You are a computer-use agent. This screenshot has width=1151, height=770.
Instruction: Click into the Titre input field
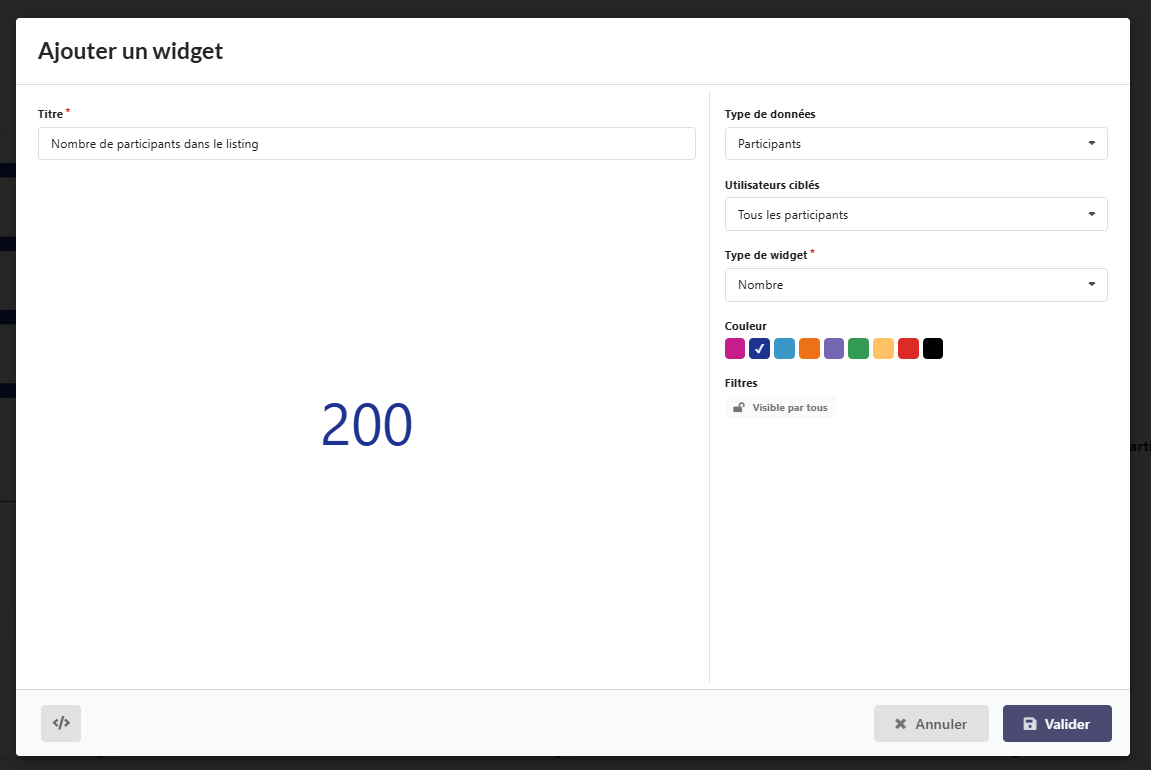[366, 144]
